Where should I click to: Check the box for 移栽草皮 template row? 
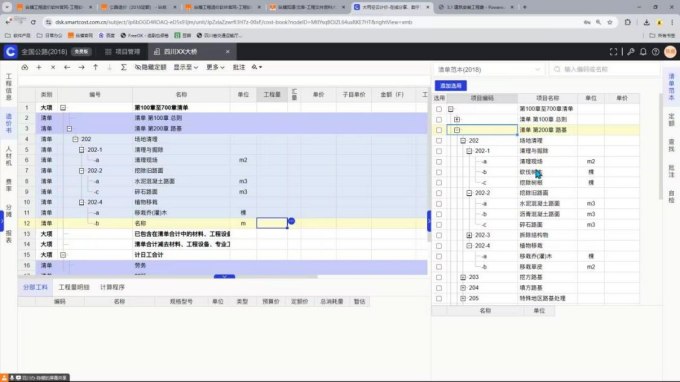[x=439, y=267]
